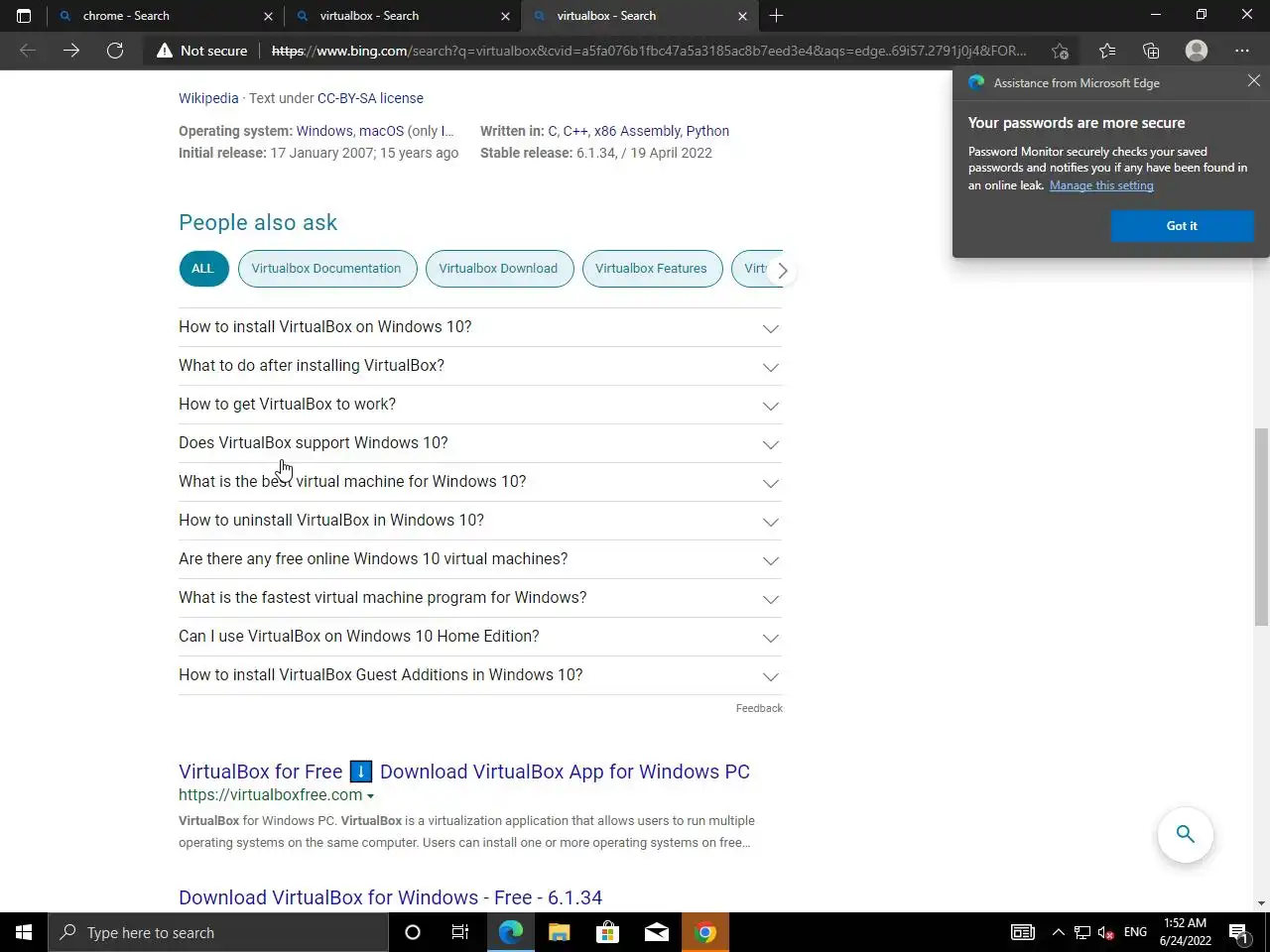1270x952 pixels.
Task: Select the Virtualbox Download chip
Action: coord(499,269)
